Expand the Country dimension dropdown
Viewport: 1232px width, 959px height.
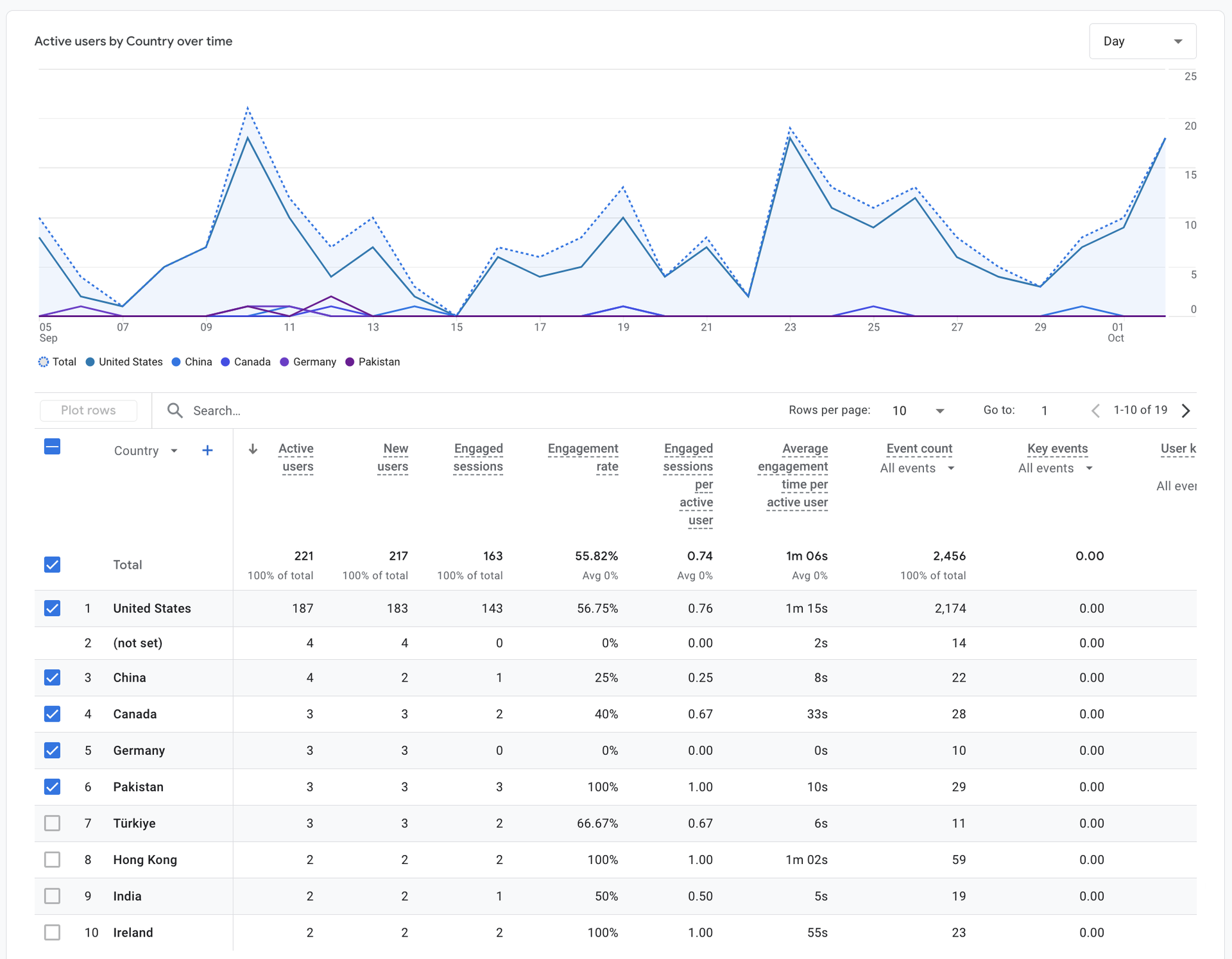174,451
